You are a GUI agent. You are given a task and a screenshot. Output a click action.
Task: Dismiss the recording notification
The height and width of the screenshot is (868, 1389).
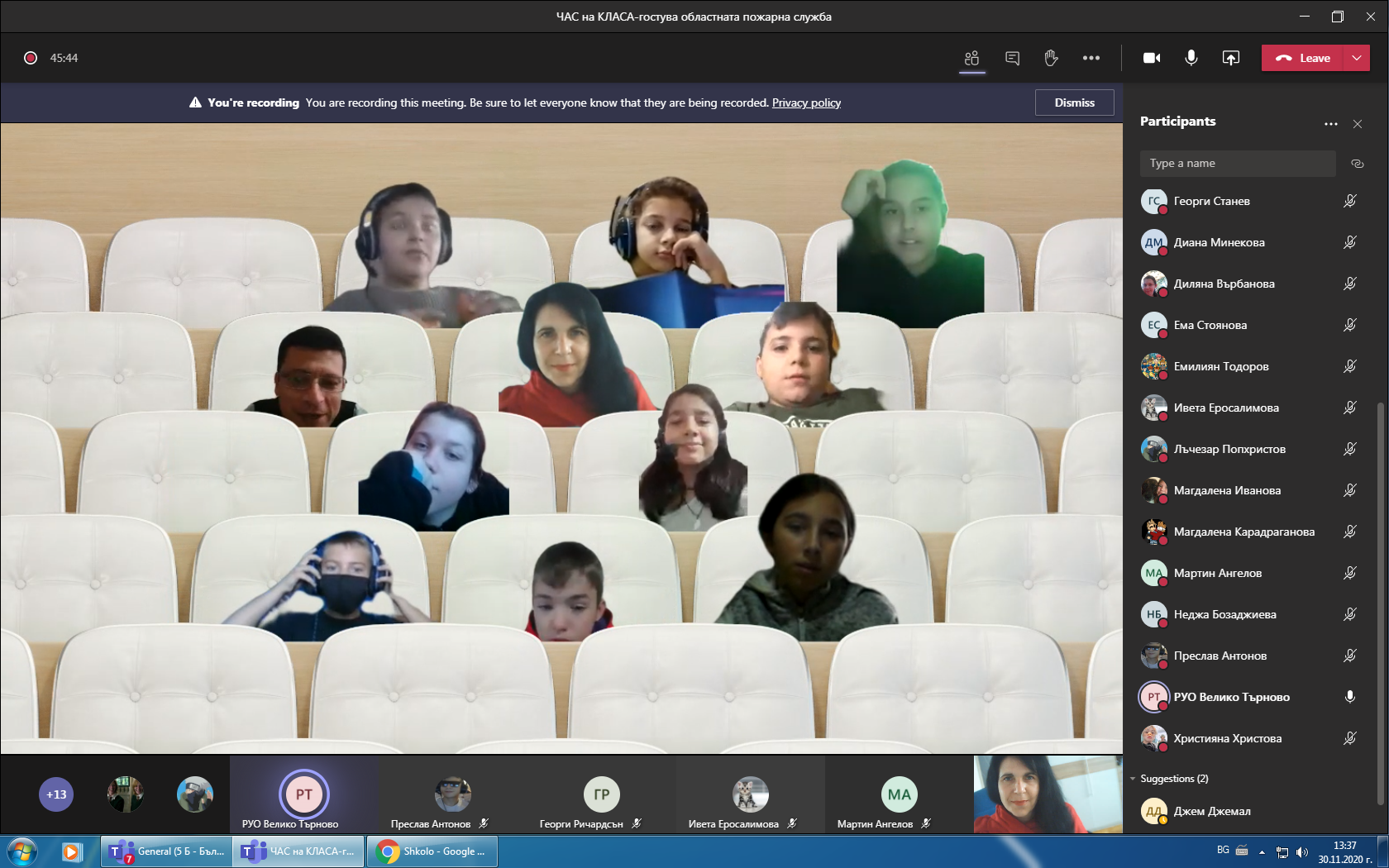(1074, 103)
